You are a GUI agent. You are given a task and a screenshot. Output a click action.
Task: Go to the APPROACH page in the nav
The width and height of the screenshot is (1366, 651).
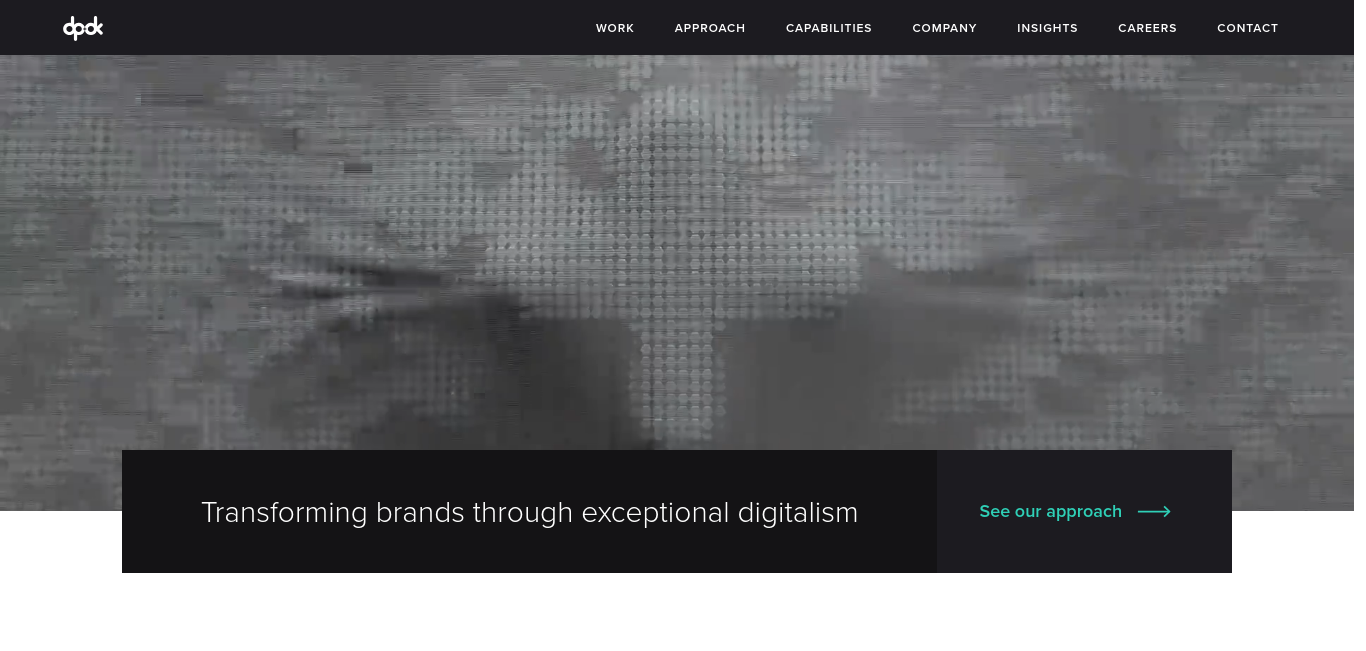pos(710,28)
